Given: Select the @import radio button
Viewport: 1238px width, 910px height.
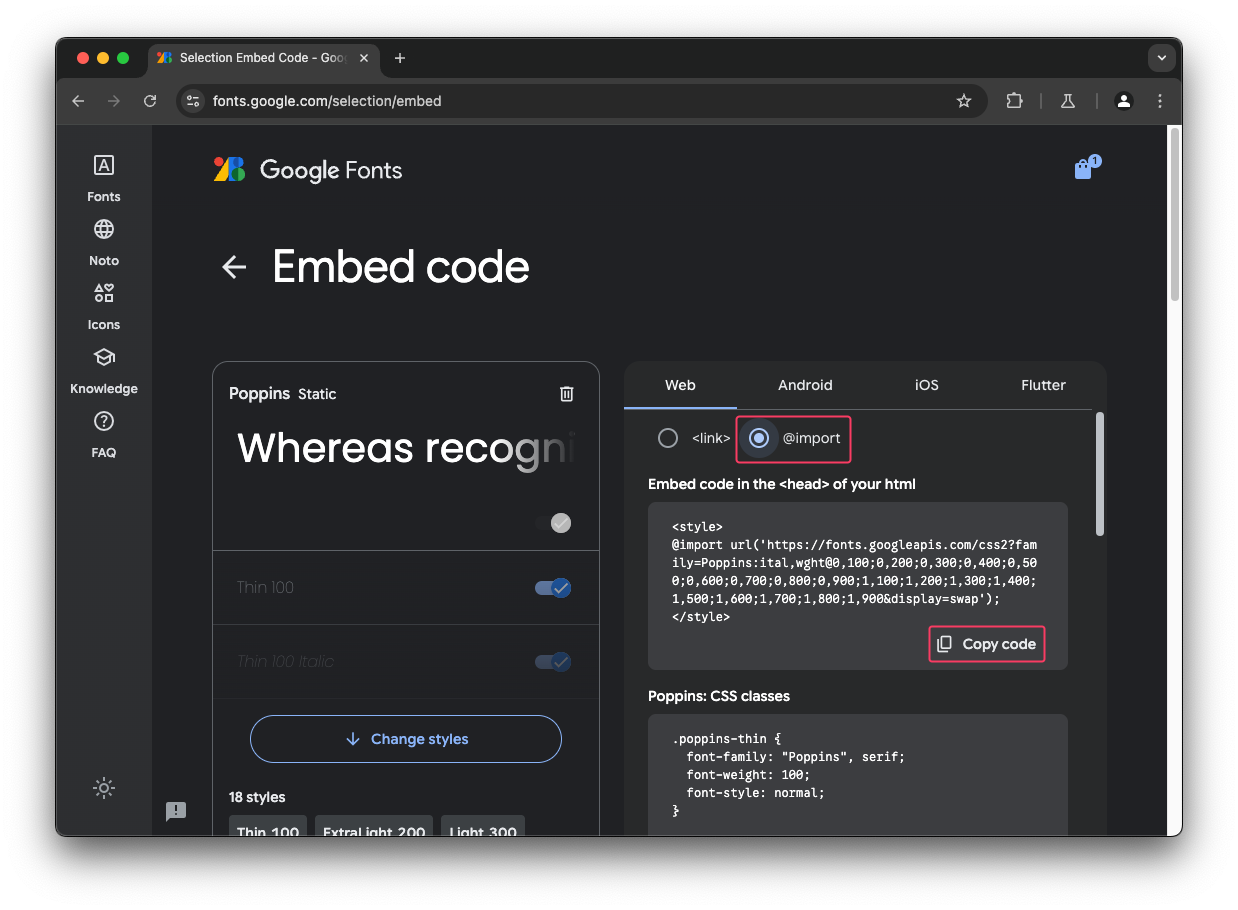Looking at the screenshot, I should (x=759, y=438).
